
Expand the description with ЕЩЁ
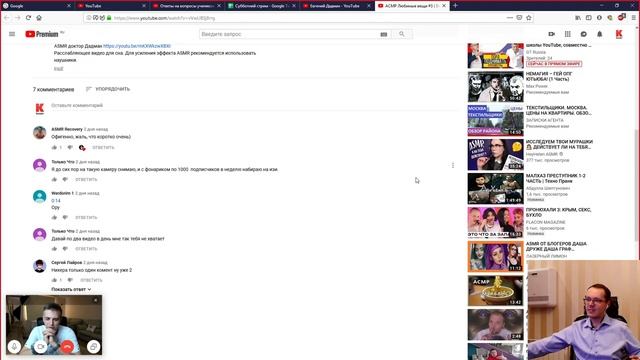pyautogui.click(x=58, y=69)
